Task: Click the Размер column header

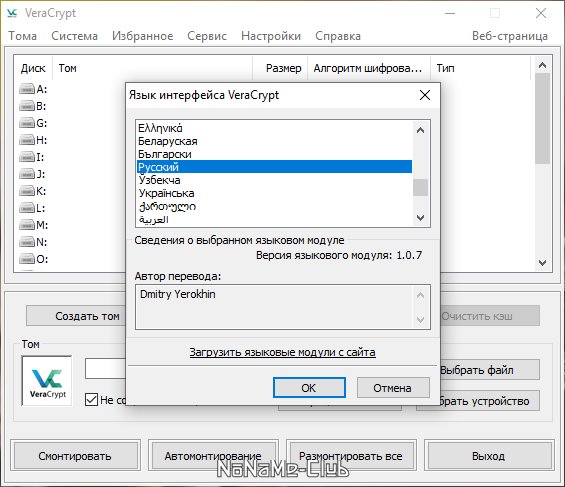Action: [280, 68]
